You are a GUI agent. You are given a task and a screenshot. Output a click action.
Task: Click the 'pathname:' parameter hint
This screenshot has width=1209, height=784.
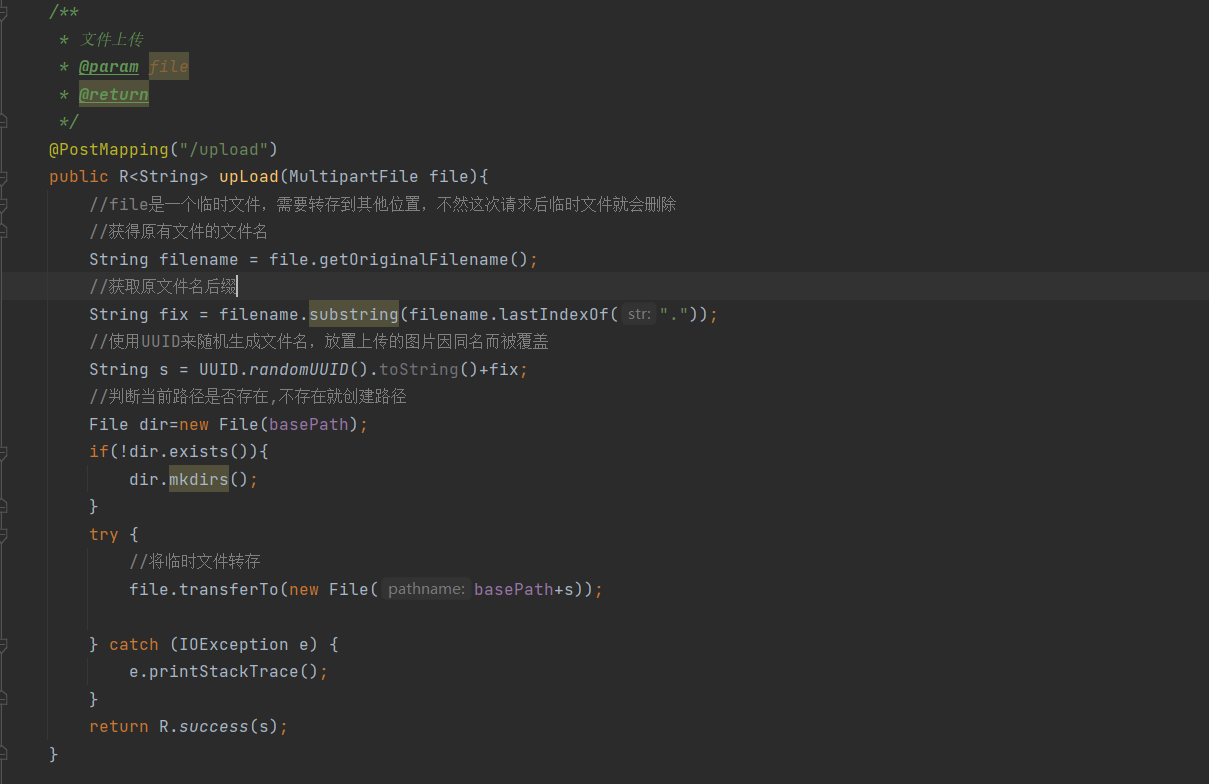click(427, 589)
